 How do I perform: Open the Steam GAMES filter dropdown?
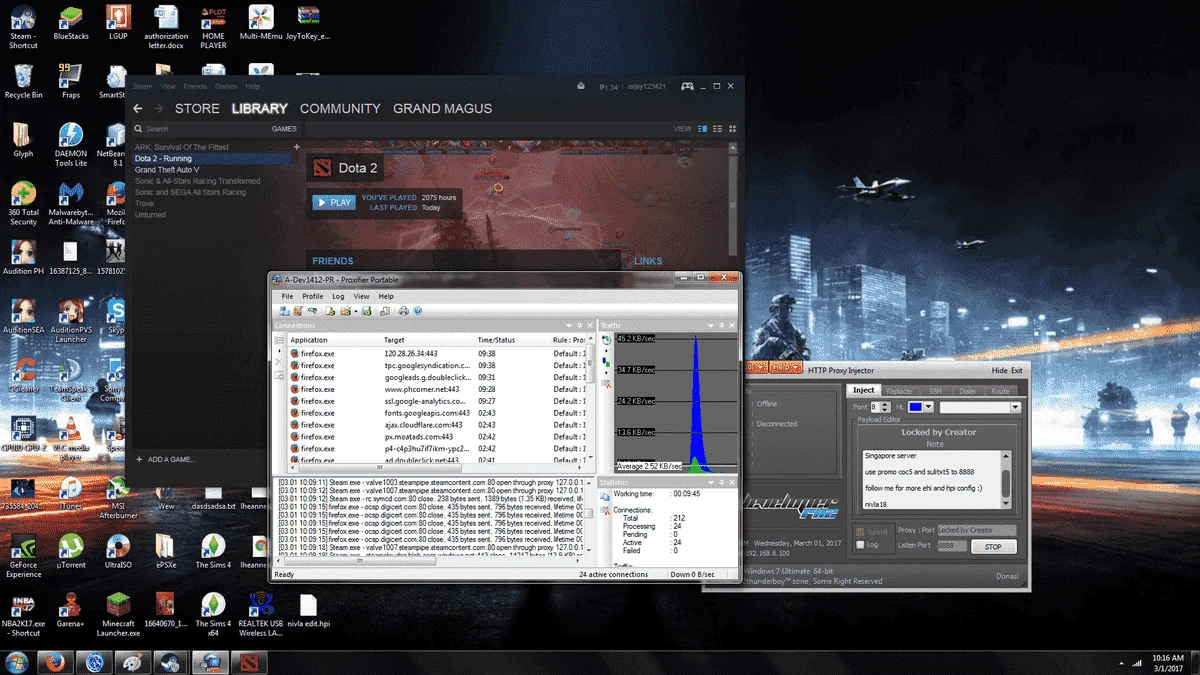tap(284, 129)
